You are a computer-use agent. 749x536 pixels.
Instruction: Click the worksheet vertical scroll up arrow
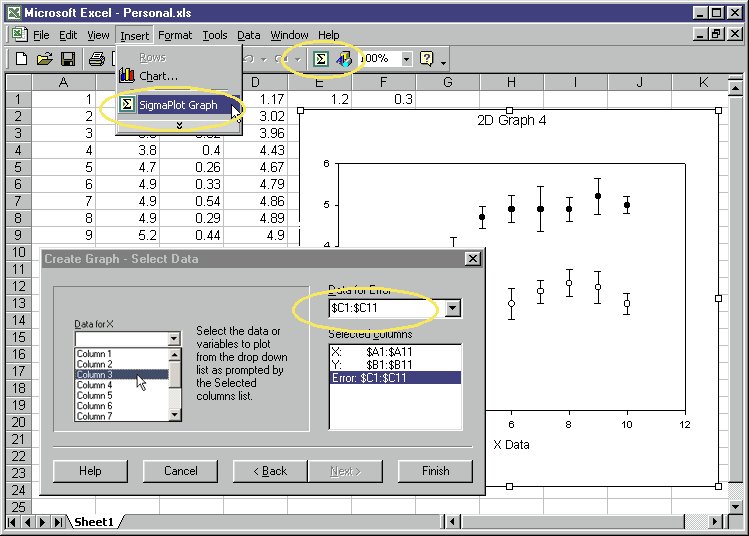tap(735, 88)
